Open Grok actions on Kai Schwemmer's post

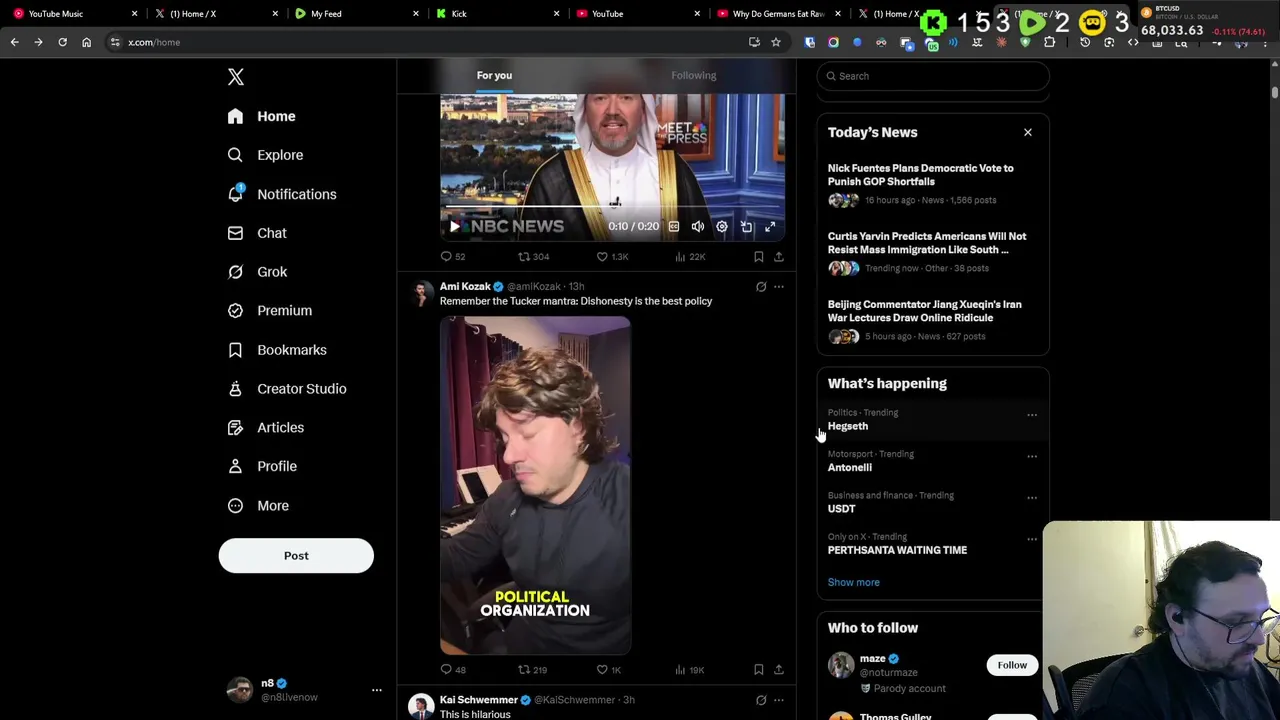[x=761, y=700]
